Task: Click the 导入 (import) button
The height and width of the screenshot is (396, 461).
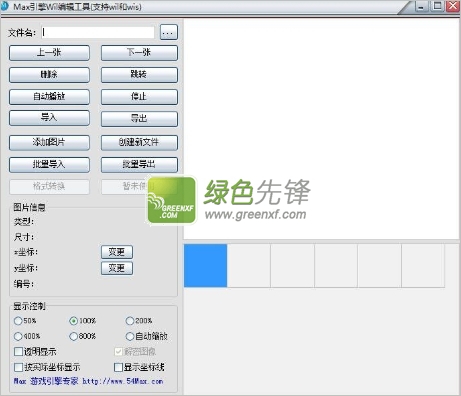Action: pyautogui.click(x=49, y=118)
